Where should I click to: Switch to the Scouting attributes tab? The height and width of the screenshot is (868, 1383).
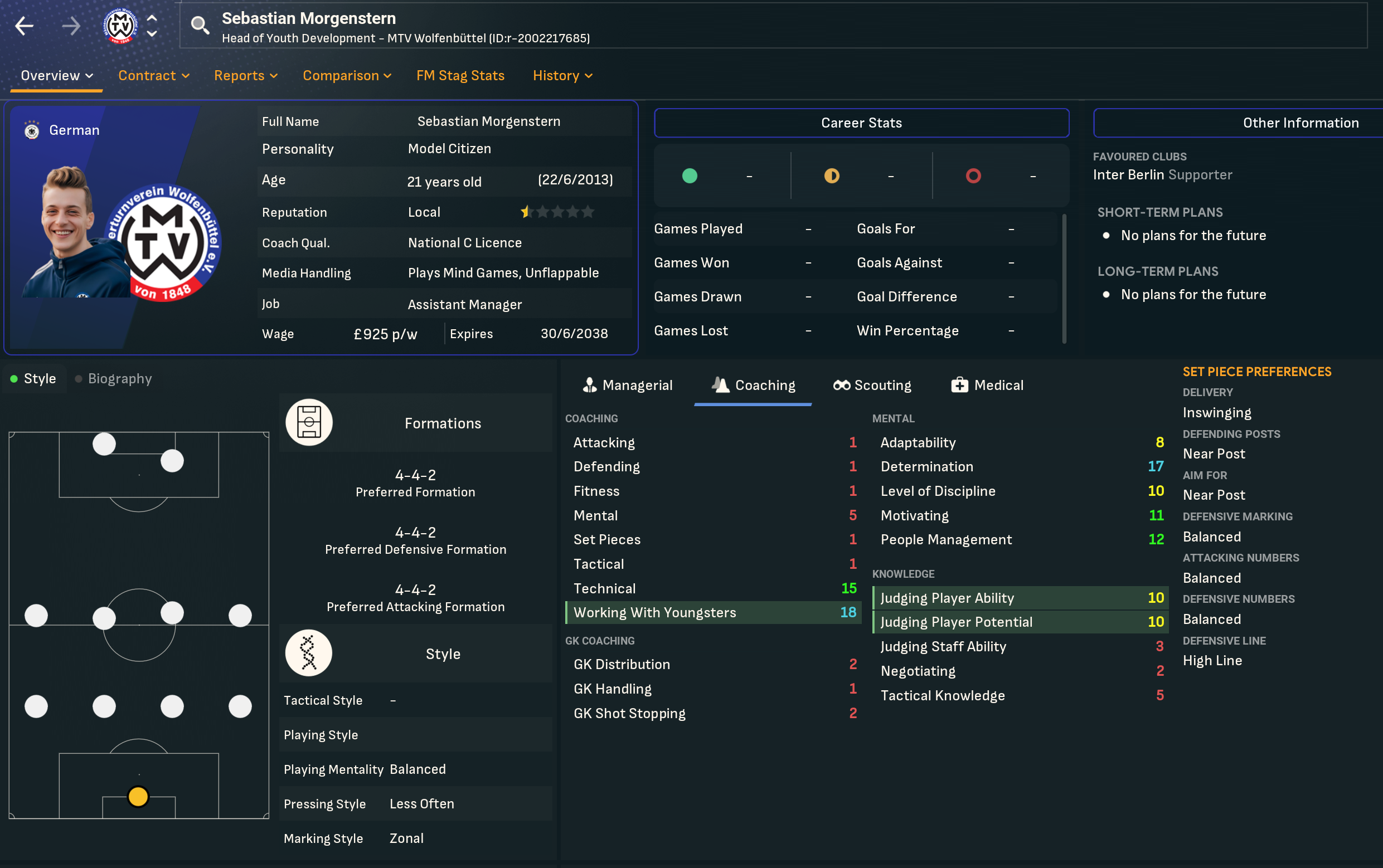tap(872, 385)
